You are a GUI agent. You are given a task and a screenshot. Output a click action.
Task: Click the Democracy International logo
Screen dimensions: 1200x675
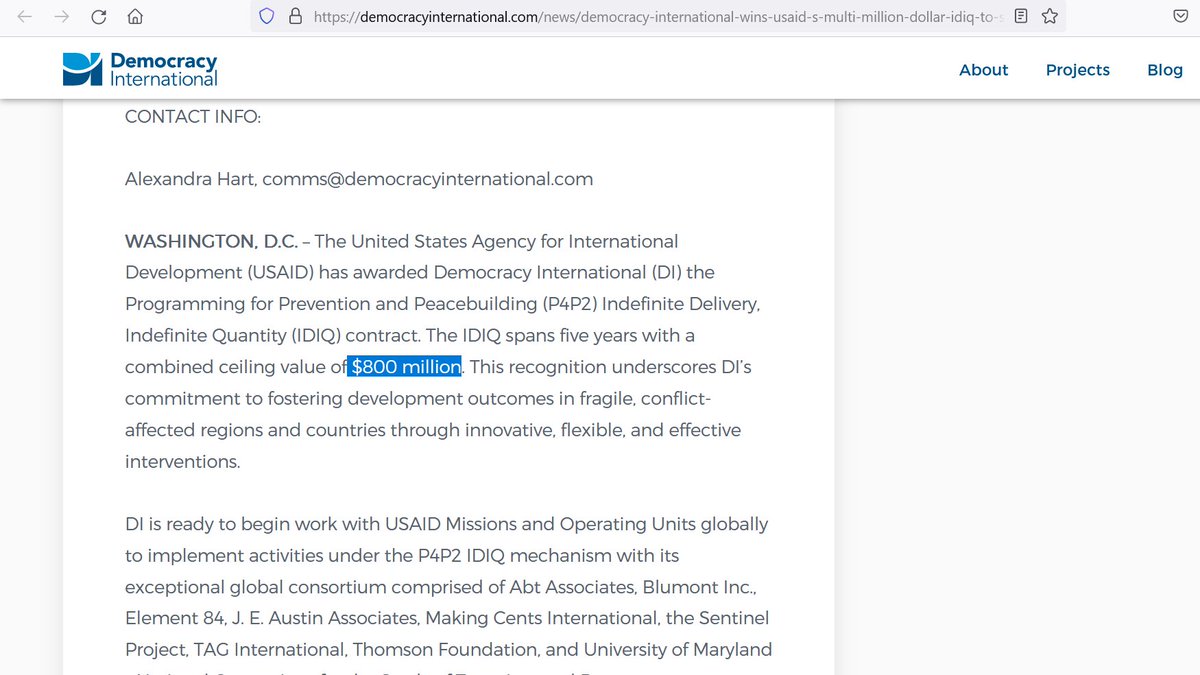coord(139,69)
